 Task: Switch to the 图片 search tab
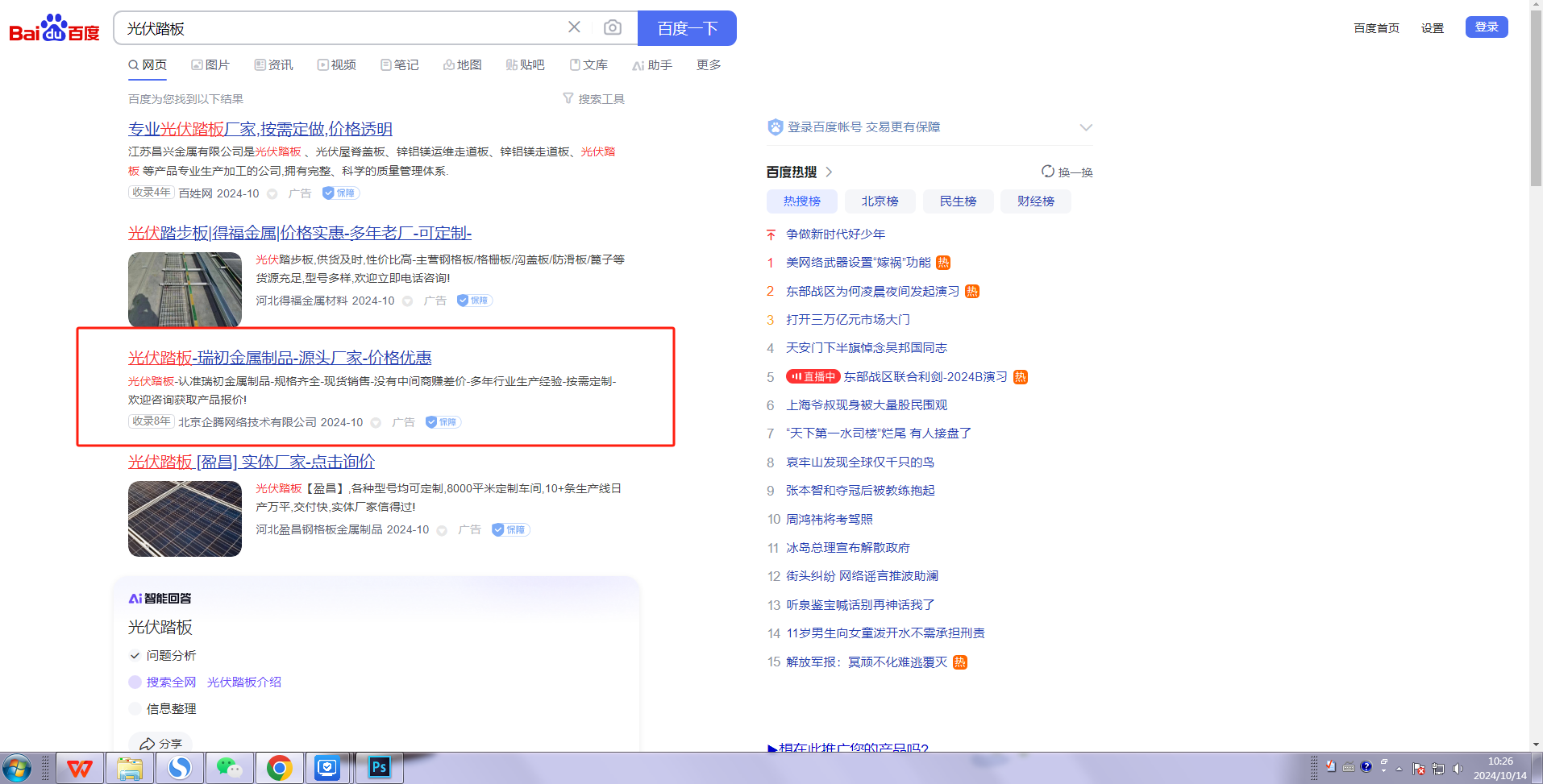coord(210,65)
